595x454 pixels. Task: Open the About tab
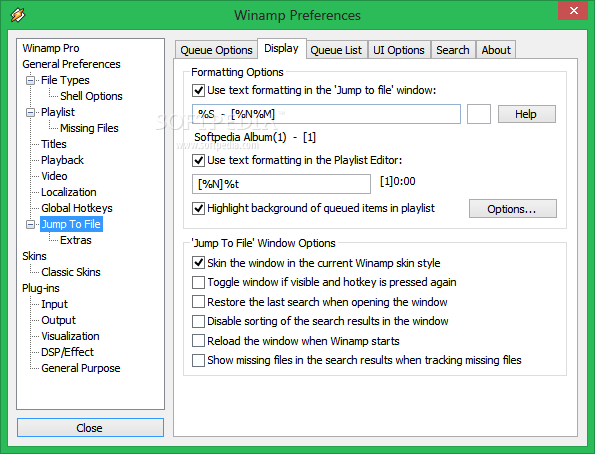496,50
